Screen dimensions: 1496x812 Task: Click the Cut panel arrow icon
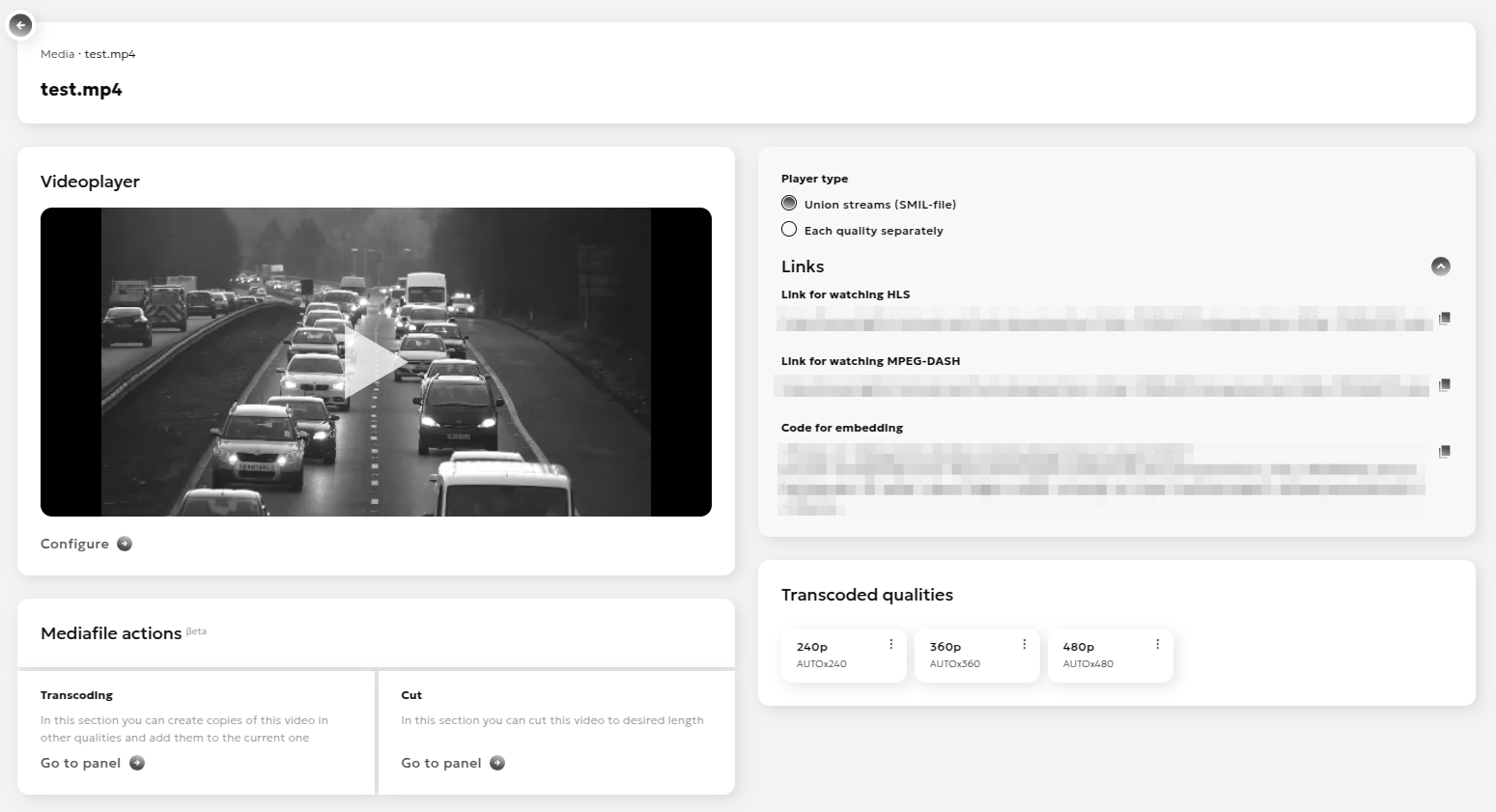[497, 763]
